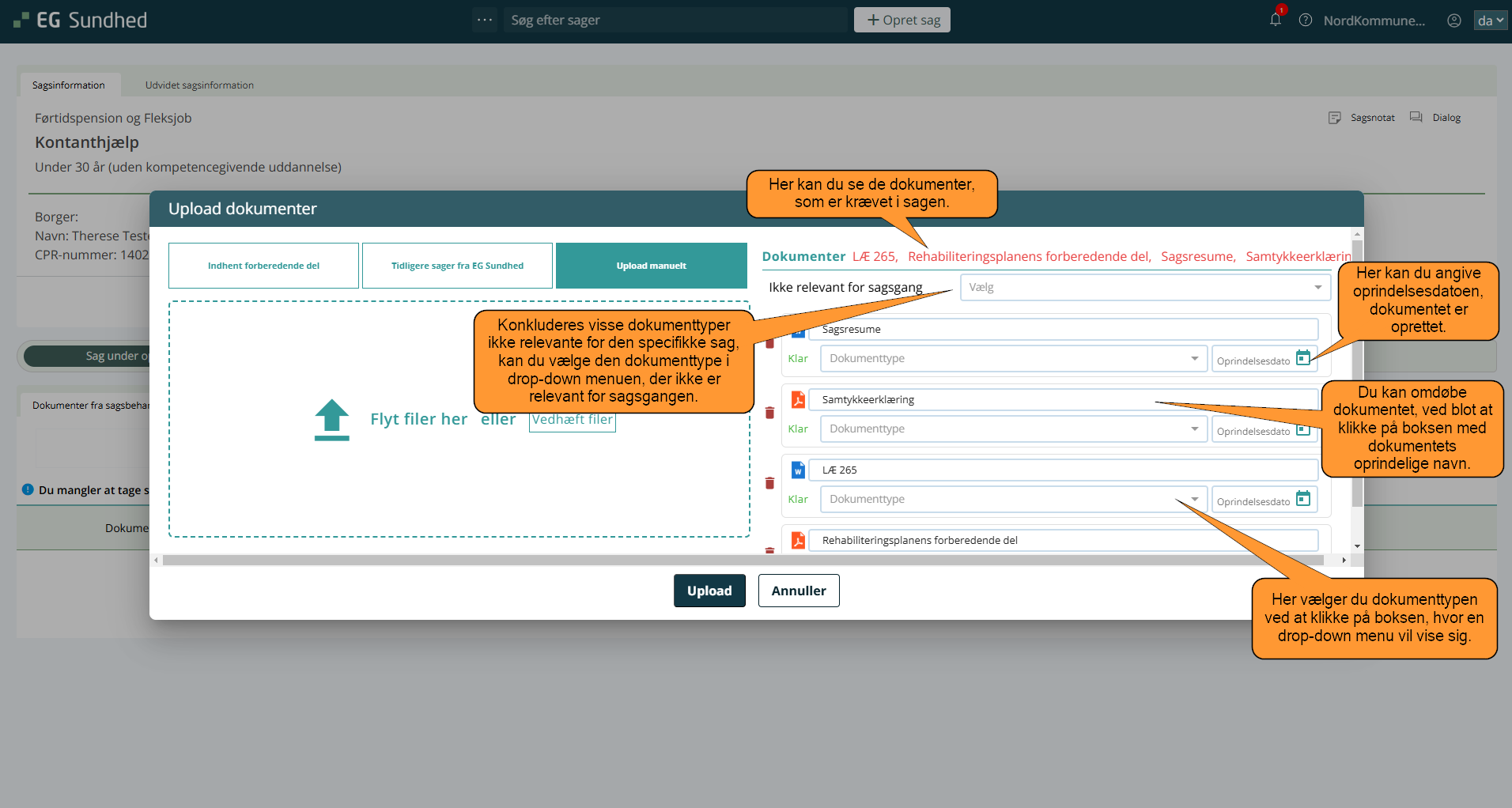Open the three-dots menu in header

(x=485, y=20)
